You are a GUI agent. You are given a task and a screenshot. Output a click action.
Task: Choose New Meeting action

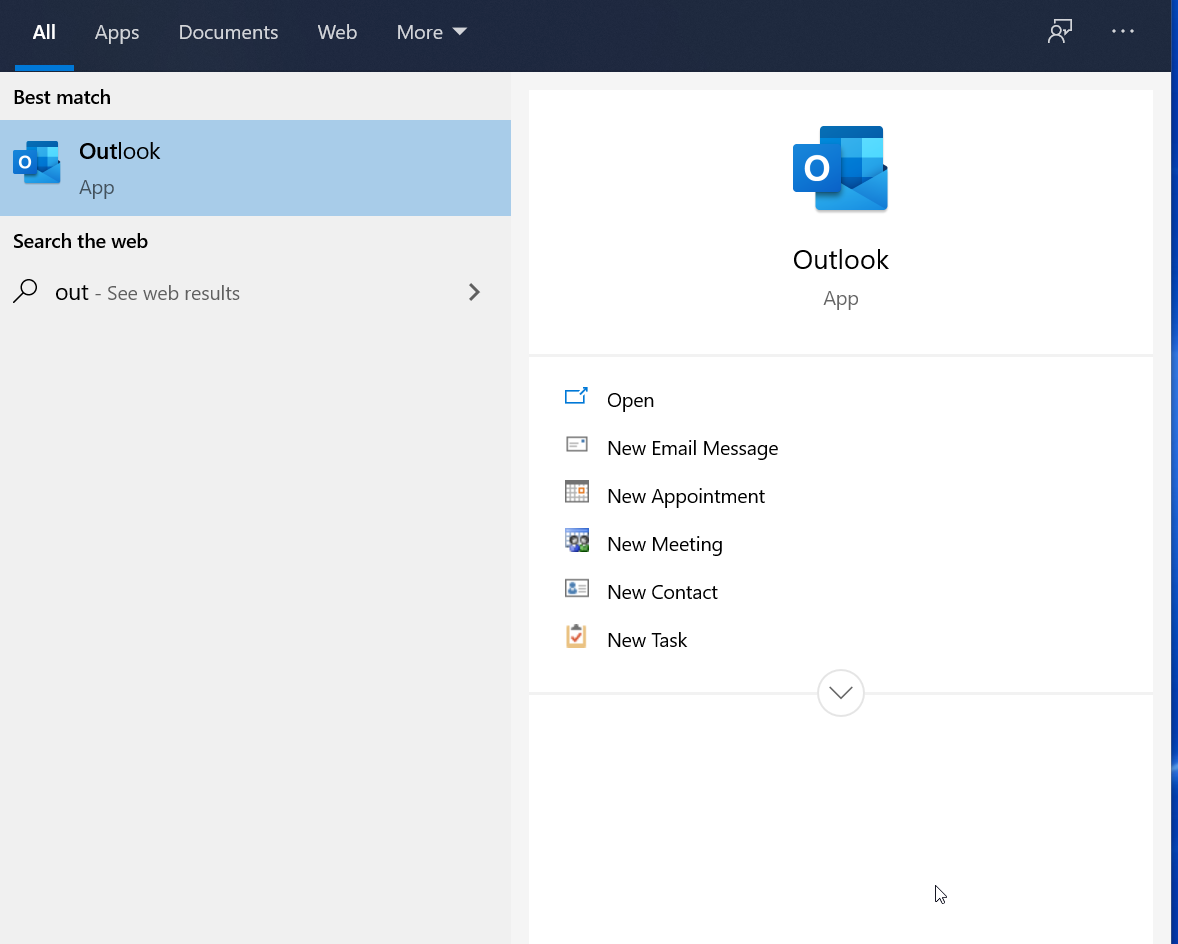tap(664, 544)
